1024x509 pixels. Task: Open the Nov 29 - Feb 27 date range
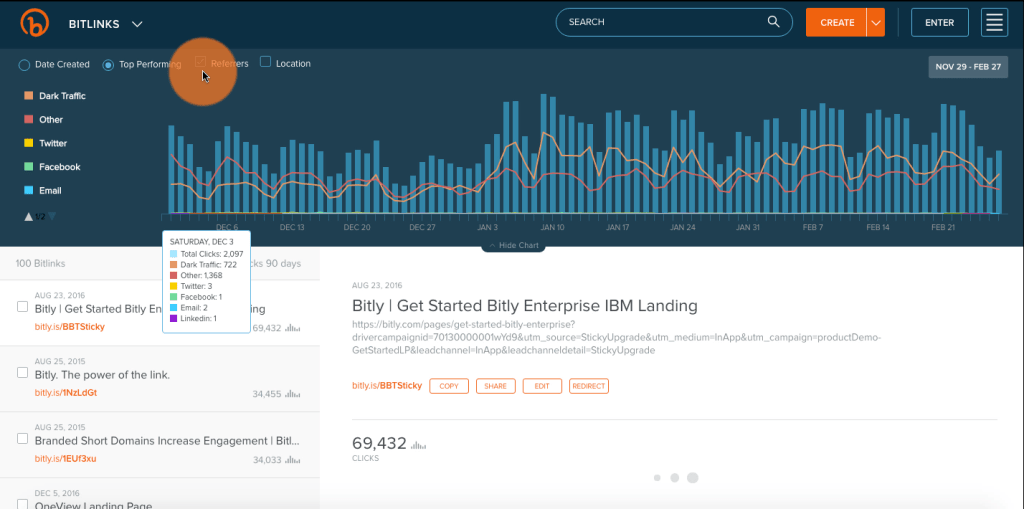click(970, 67)
